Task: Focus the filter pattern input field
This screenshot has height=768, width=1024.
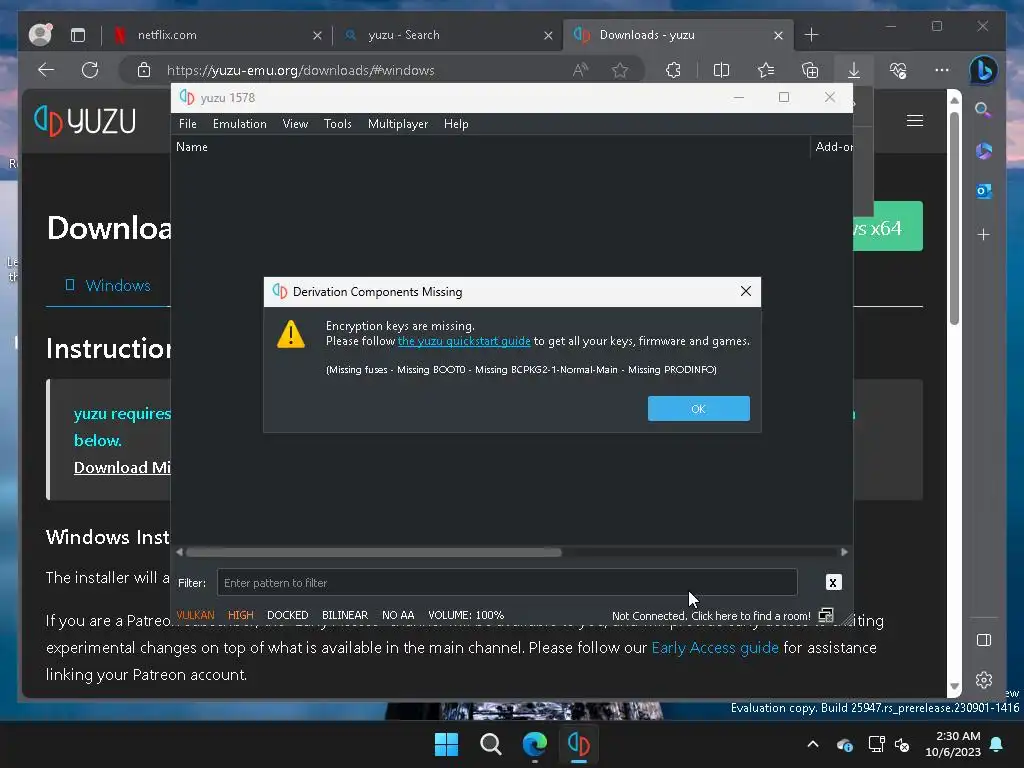Action: click(507, 583)
